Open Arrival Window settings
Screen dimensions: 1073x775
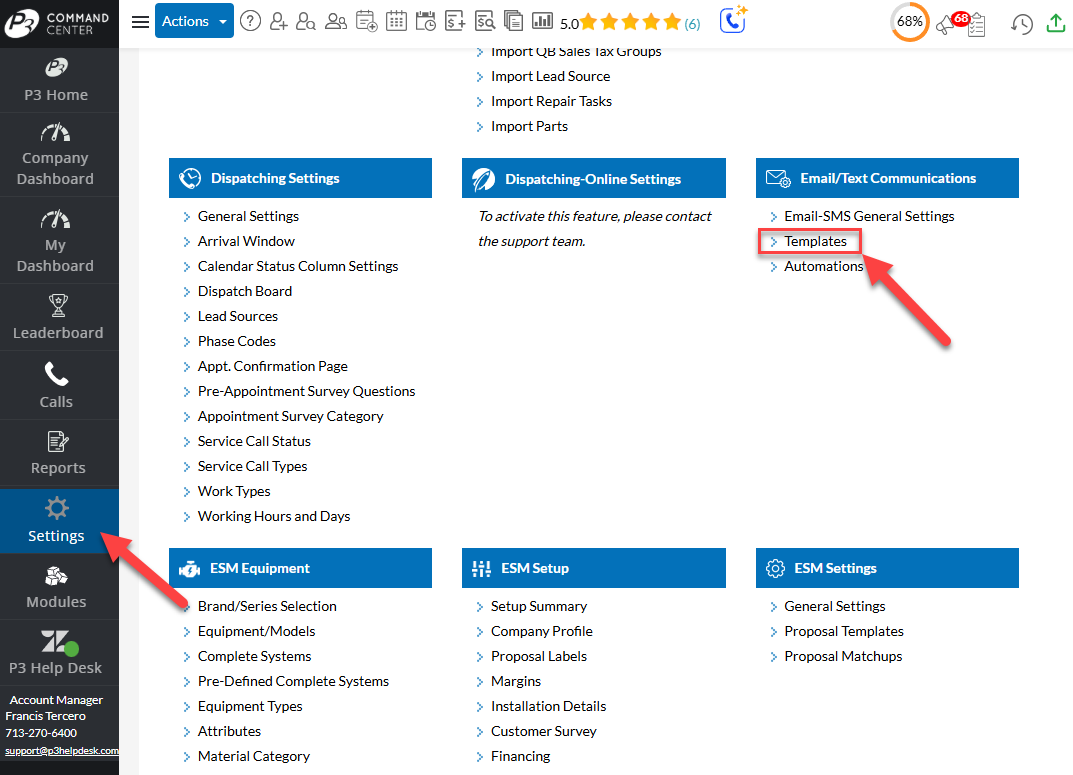click(246, 241)
